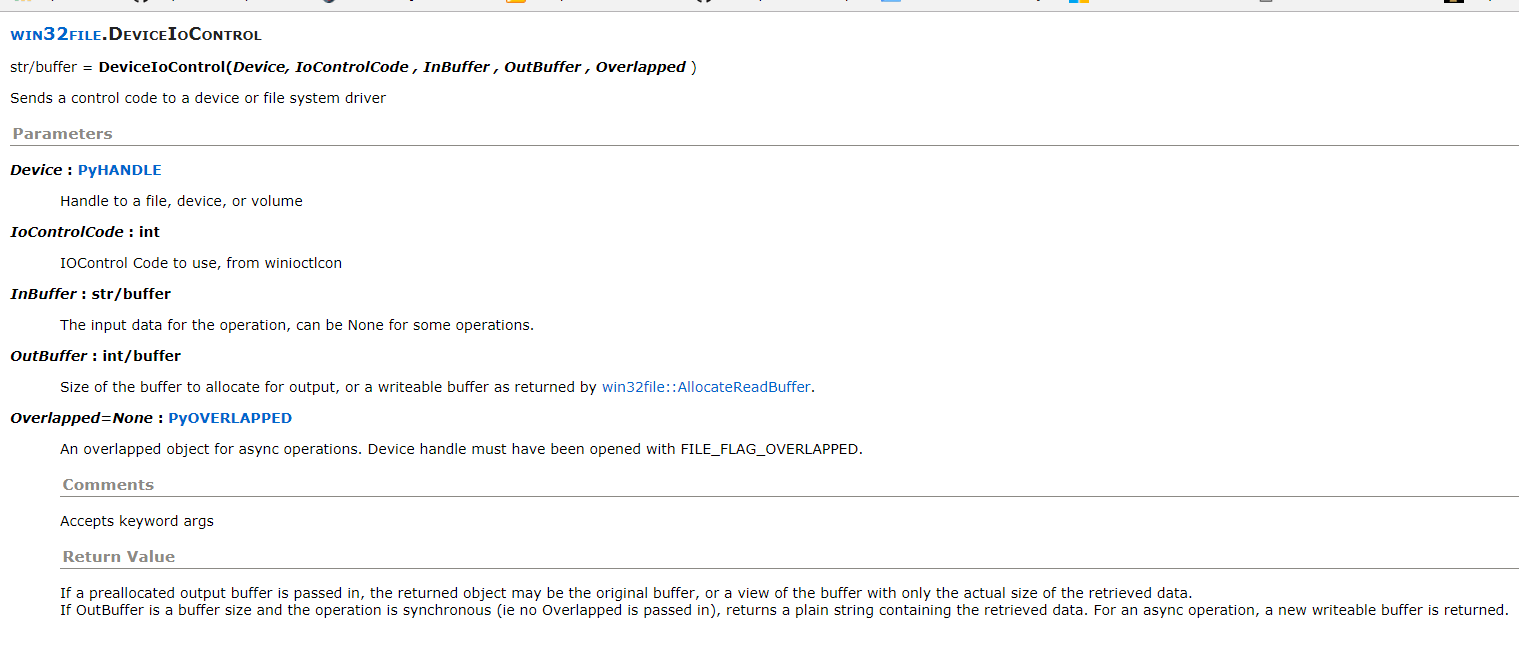Viewport: 1519px width, 654px height.
Task: Click the Accepts keyword args comment
Action: [x=137, y=521]
